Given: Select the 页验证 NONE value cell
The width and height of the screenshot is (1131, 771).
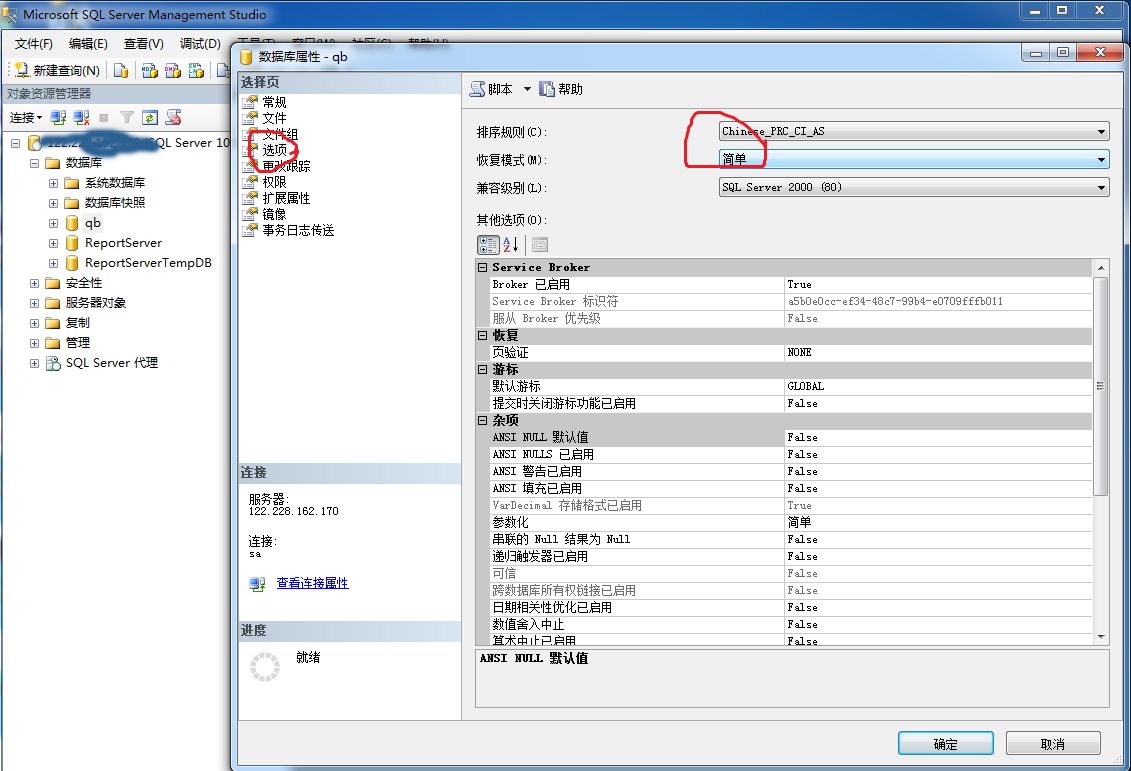Looking at the screenshot, I should point(938,353).
